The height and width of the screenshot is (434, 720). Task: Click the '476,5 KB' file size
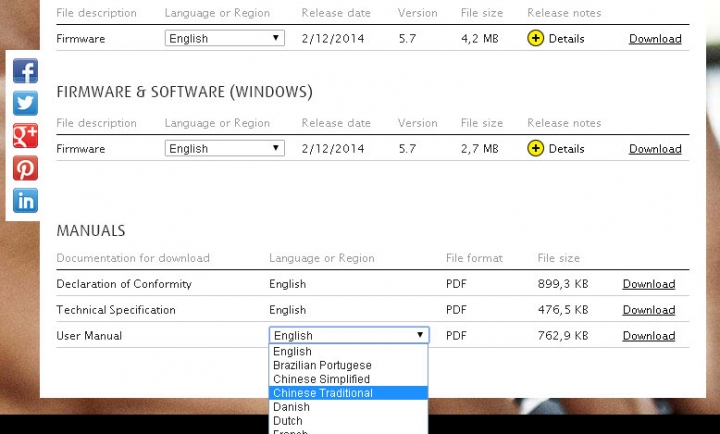pos(562,310)
